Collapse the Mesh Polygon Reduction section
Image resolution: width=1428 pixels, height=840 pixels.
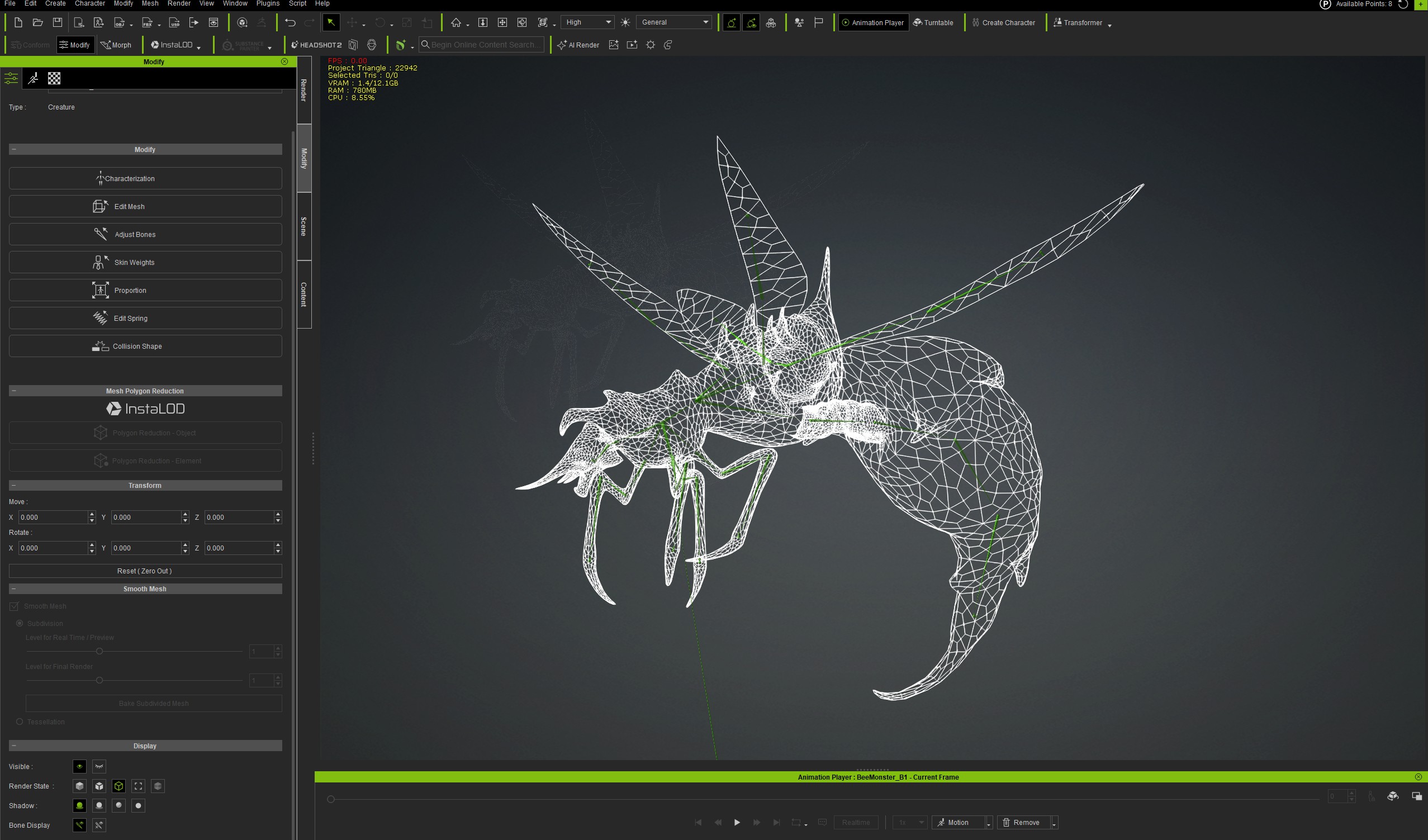[13, 391]
